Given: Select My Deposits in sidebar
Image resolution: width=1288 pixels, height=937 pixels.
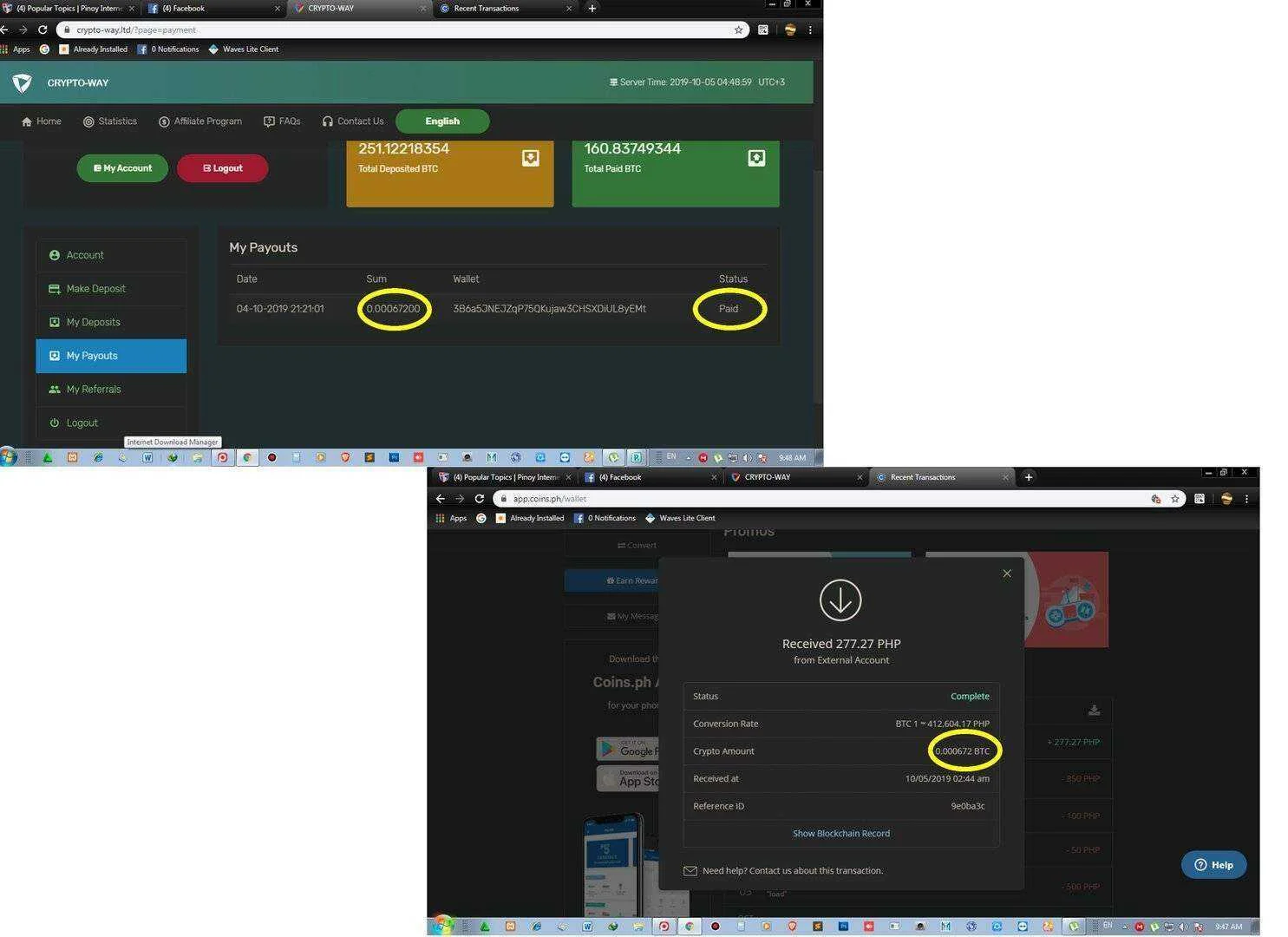Looking at the screenshot, I should click(111, 322).
